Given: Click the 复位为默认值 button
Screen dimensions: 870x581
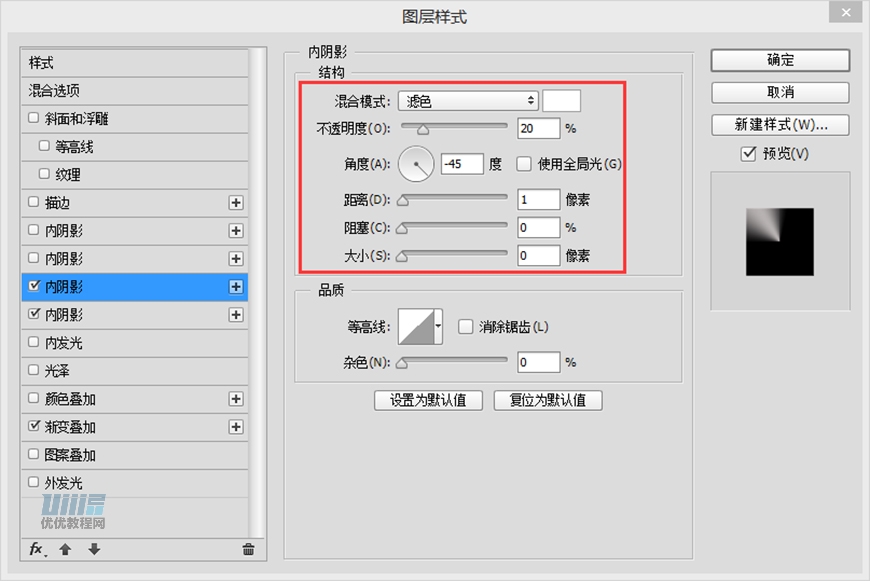Looking at the screenshot, I should click(548, 400).
